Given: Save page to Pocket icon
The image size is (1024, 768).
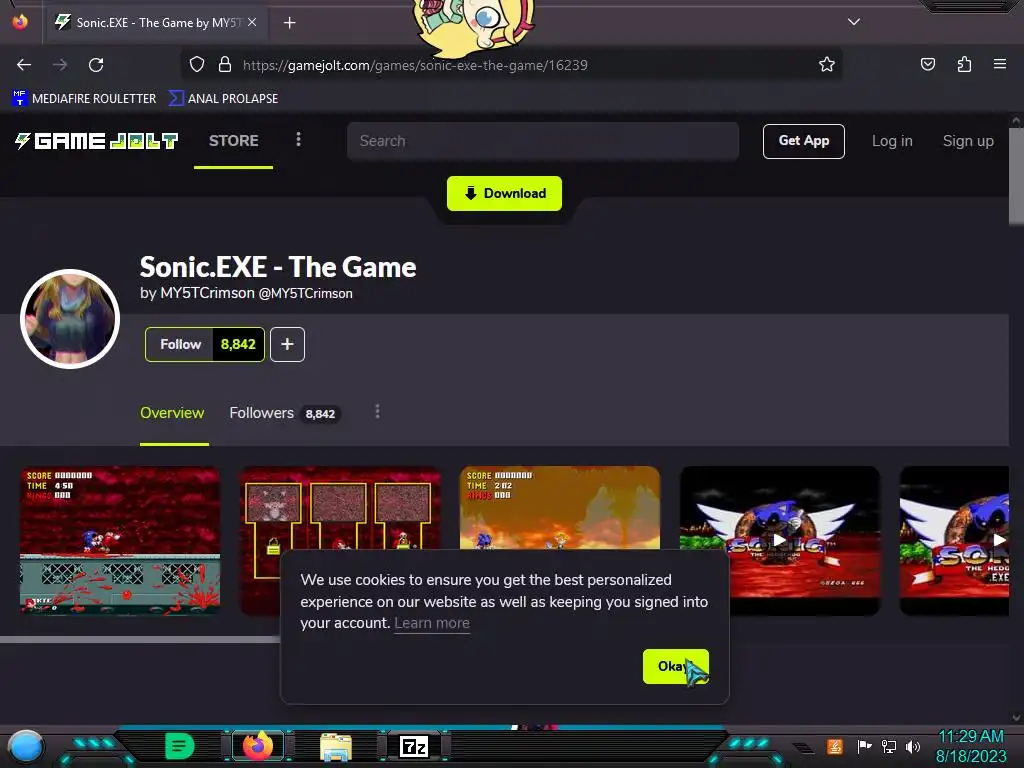Looking at the screenshot, I should (x=927, y=64).
